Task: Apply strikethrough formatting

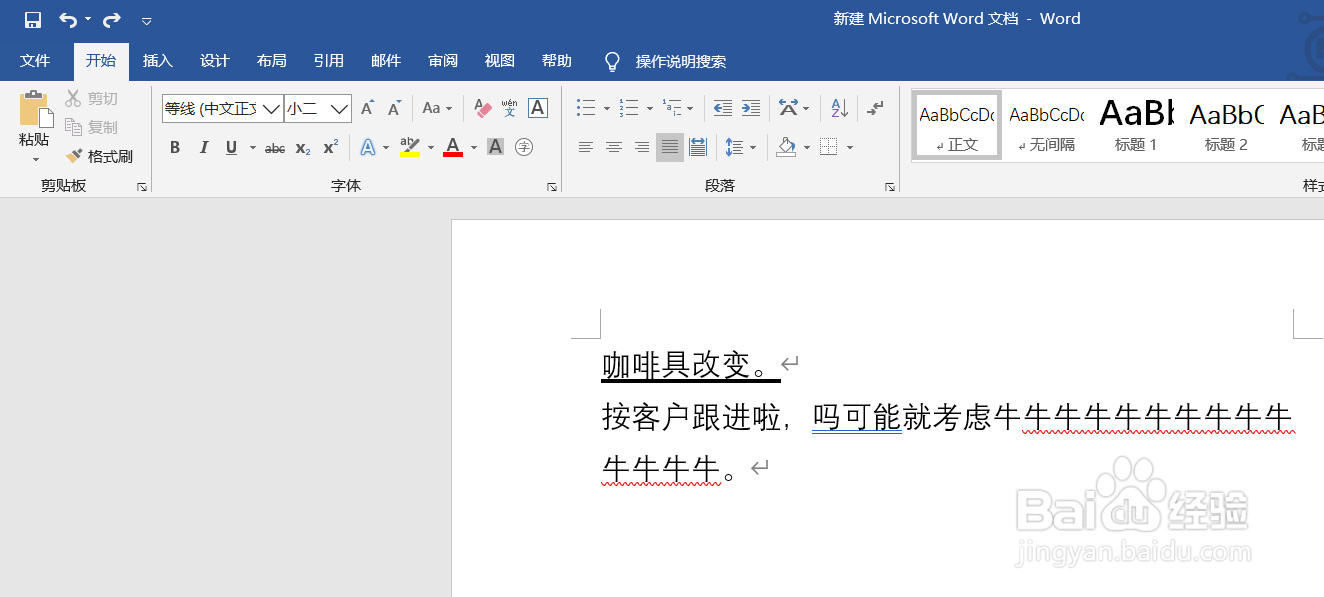Action: (x=274, y=147)
